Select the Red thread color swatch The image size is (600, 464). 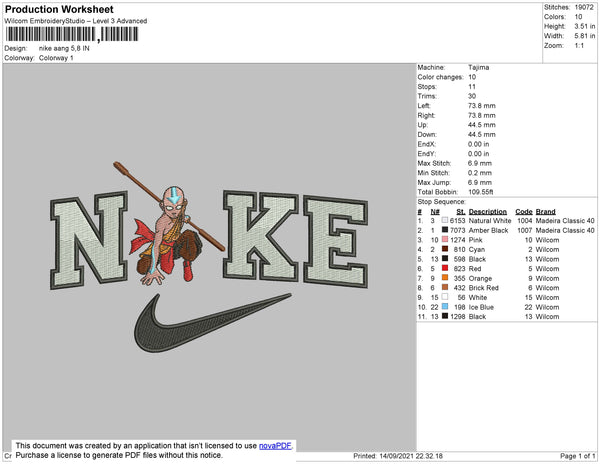tap(445, 268)
